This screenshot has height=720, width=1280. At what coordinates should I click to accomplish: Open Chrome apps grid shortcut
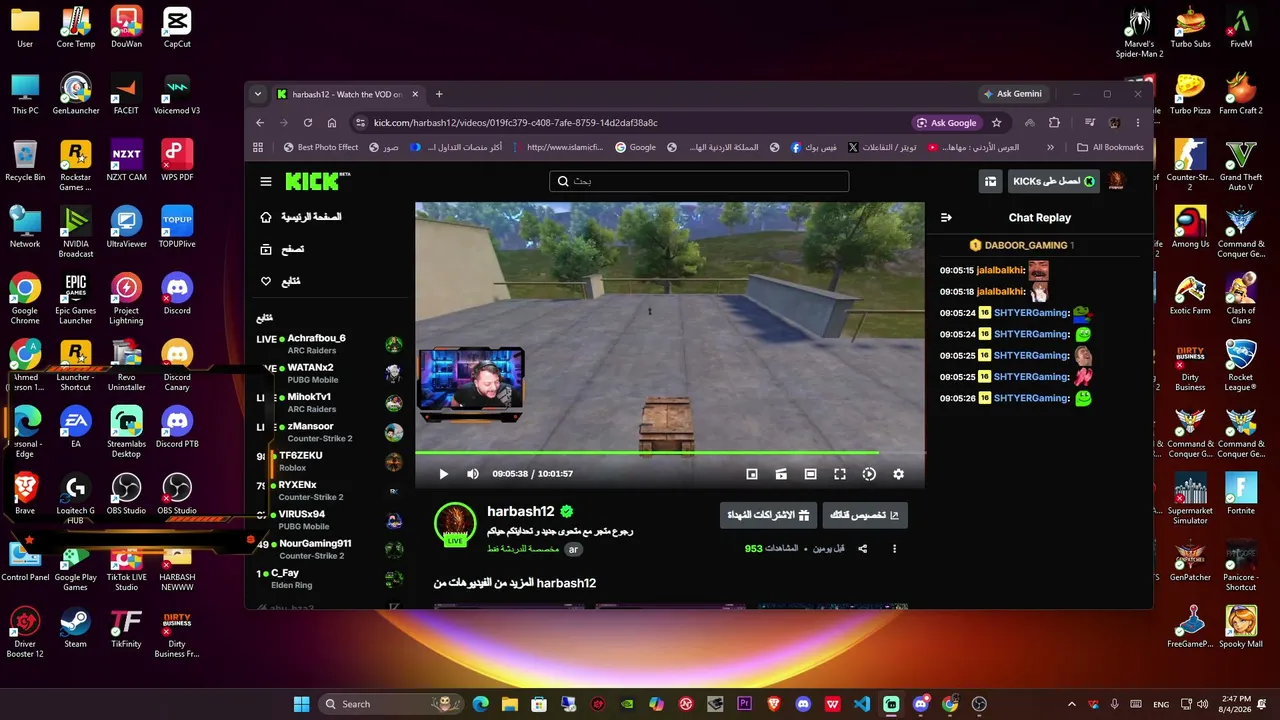(258, 147)
